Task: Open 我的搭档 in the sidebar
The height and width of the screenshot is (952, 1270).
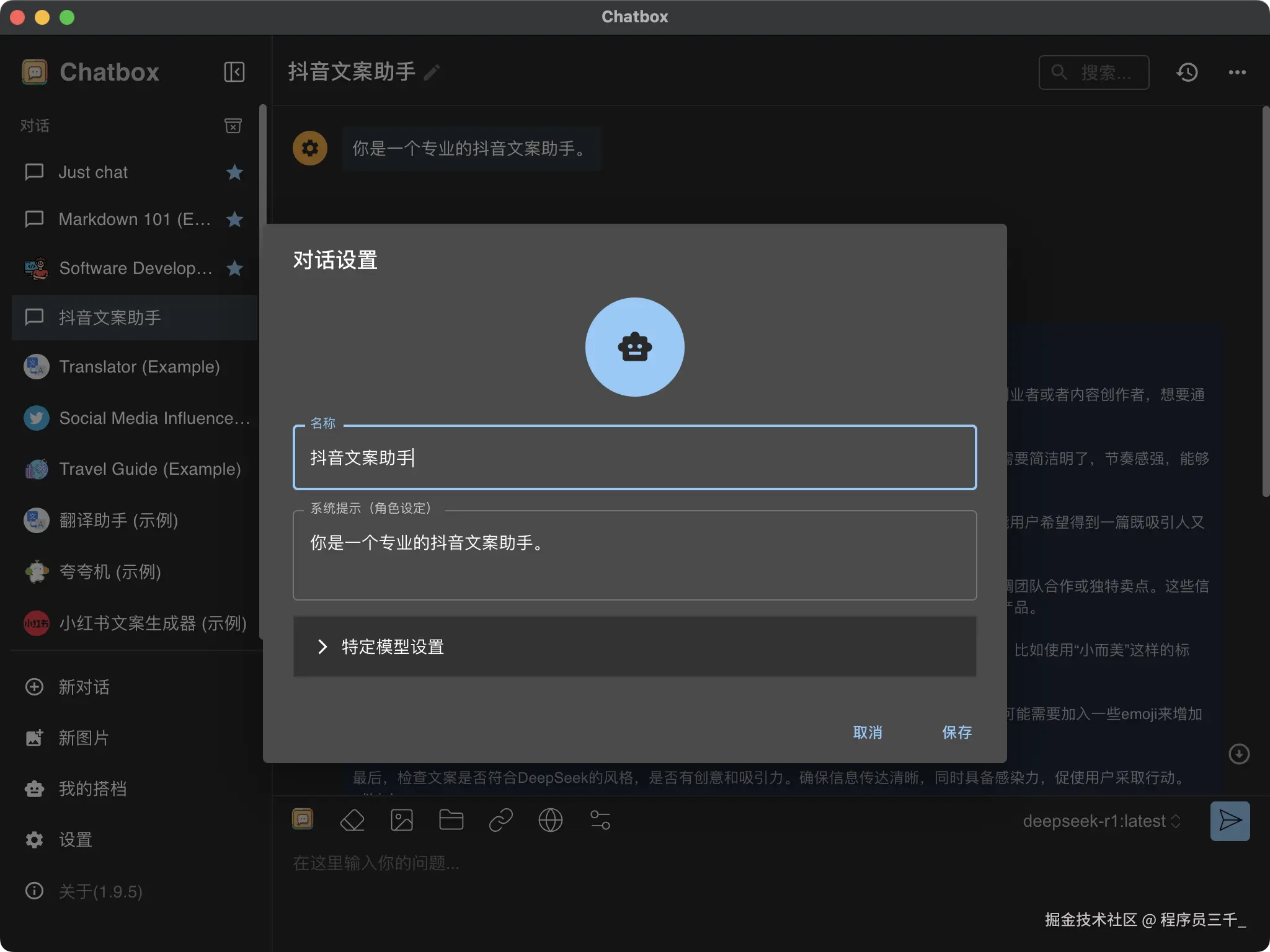Action: click(92, 788)
